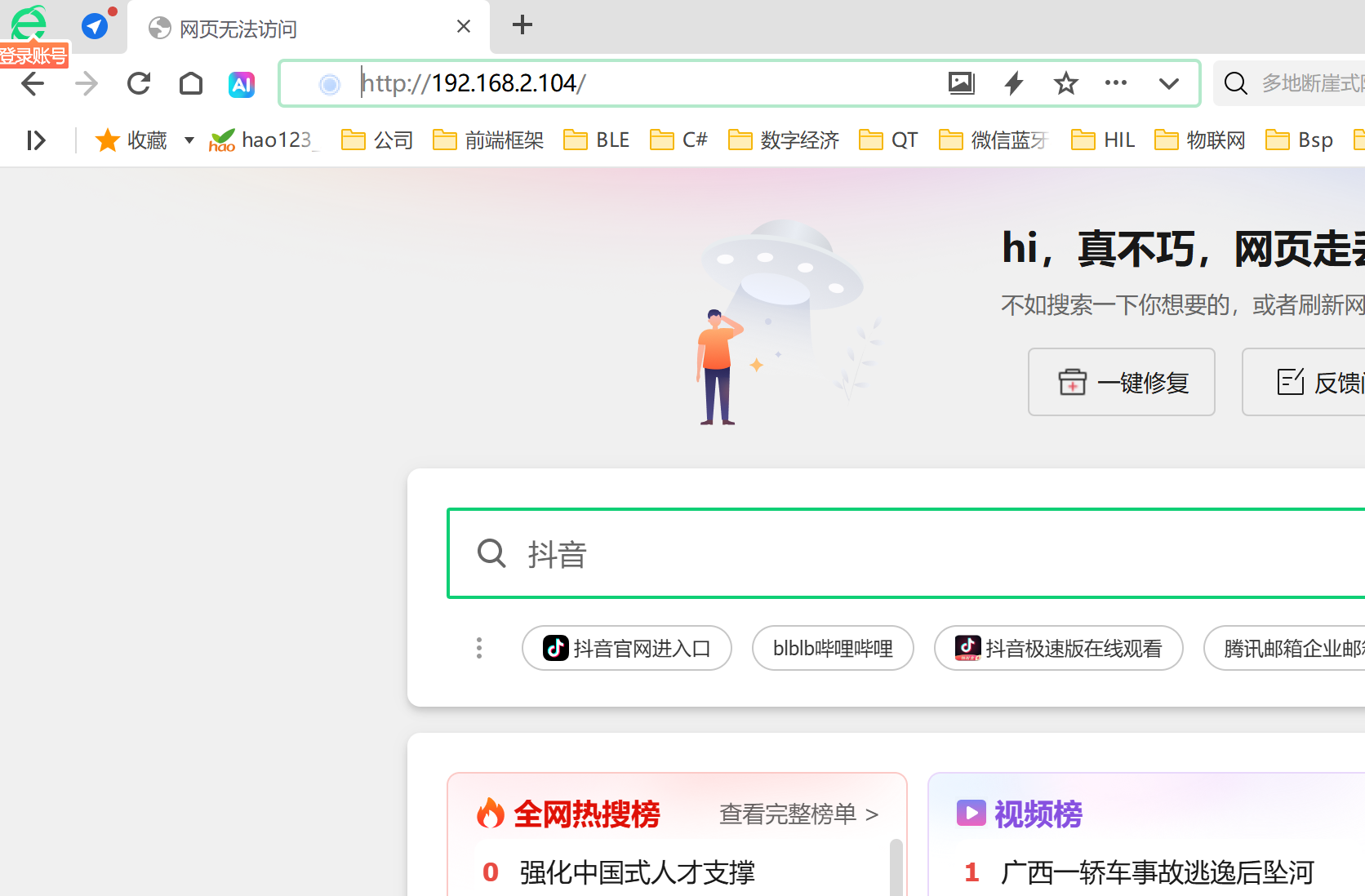Open the 前端框架 bookmark folder
This screenshot has width=1365, height=896.
click(488, 140)
